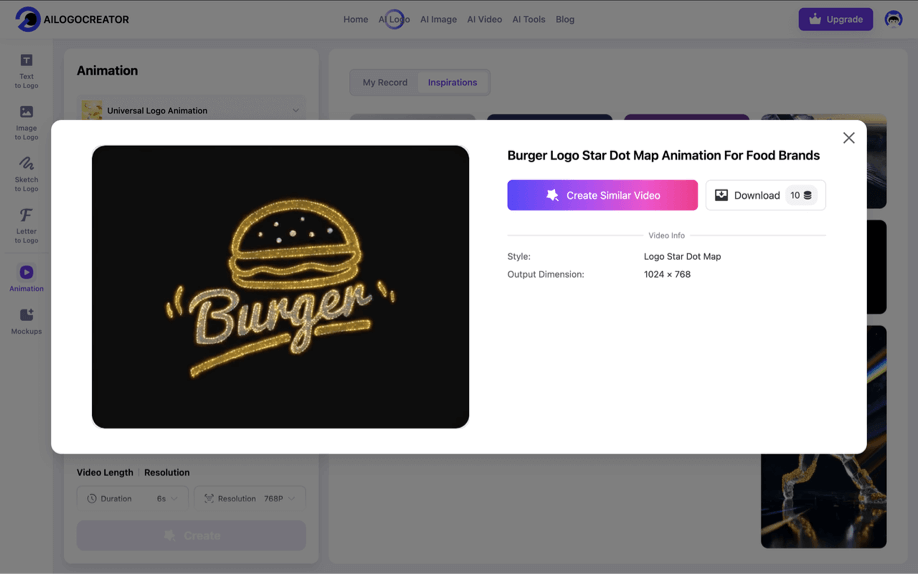Screen dimensions: 918x574
Task: Click Create Similar Video button
Action: [x=602, y=195]
